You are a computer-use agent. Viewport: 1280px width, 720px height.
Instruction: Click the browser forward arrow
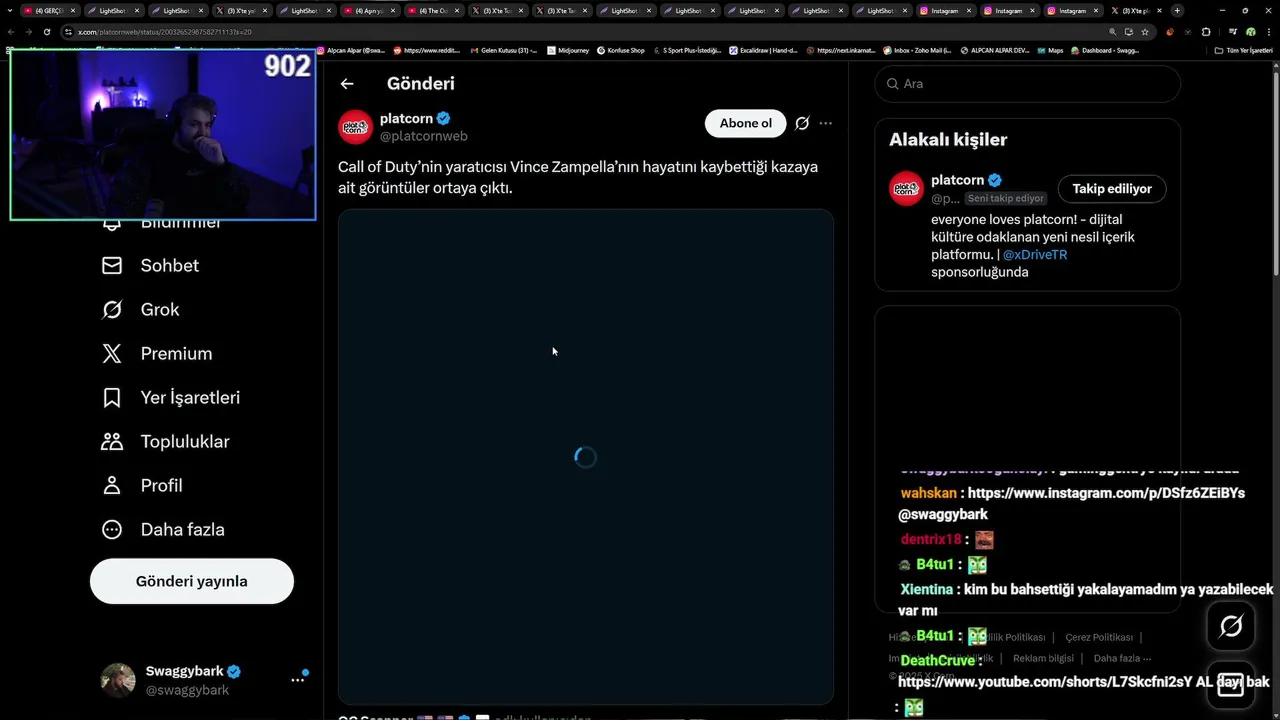pos(29,32)
